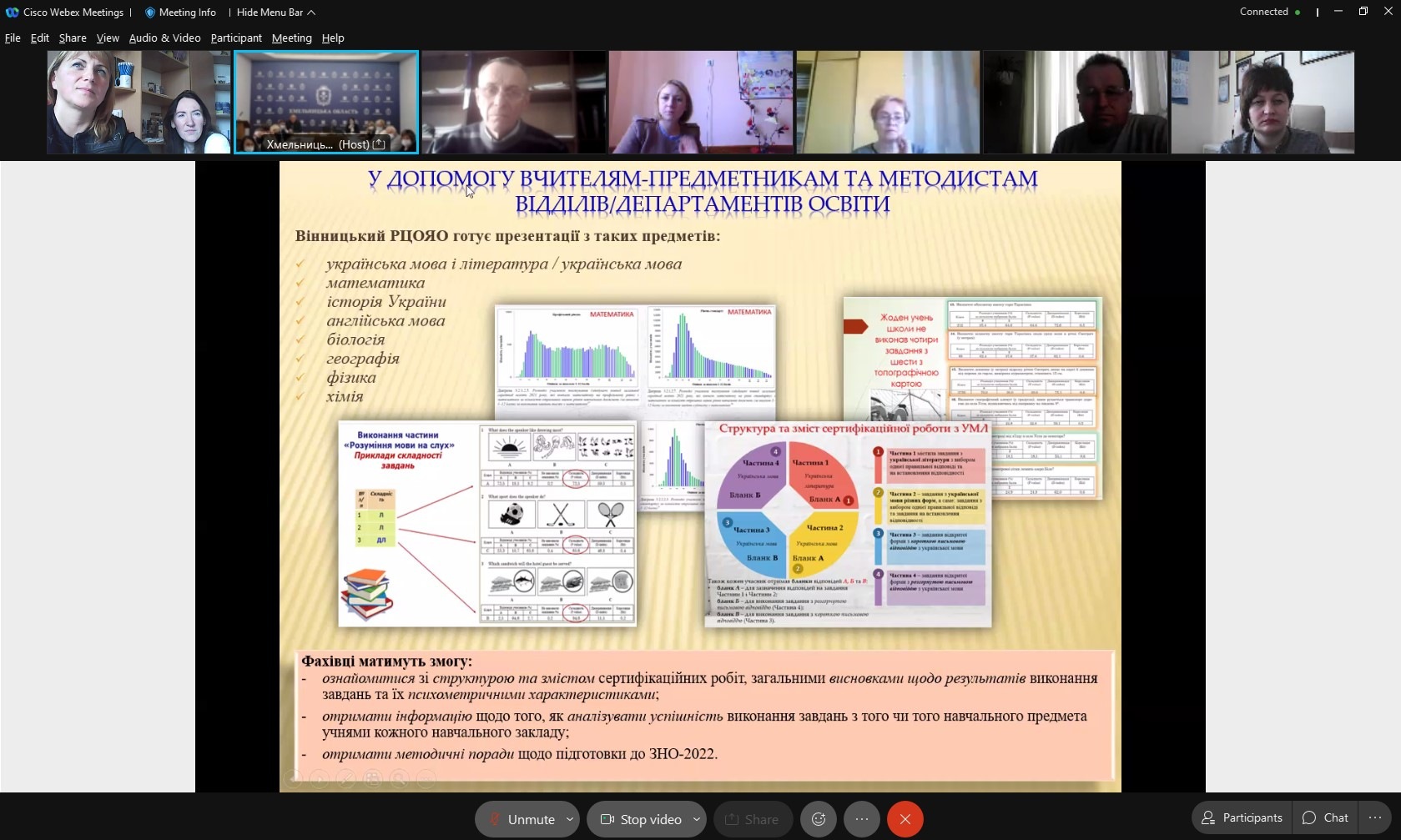Image resolution: width=1401 pixels, height=840 pixels.
Task: Select the host video thumbnail
Action: [x=326, y=102]
